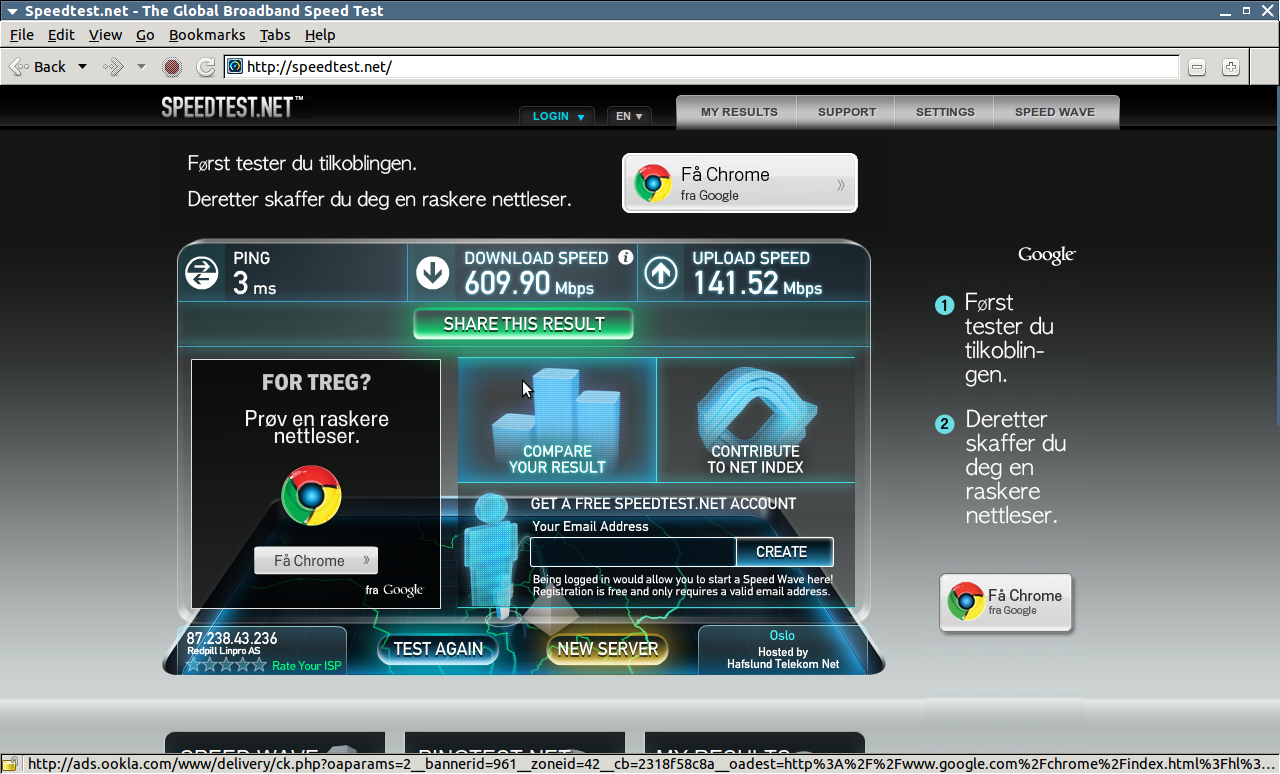Click Få Chrome button under FOR TREG?

(x=316, y=561)
